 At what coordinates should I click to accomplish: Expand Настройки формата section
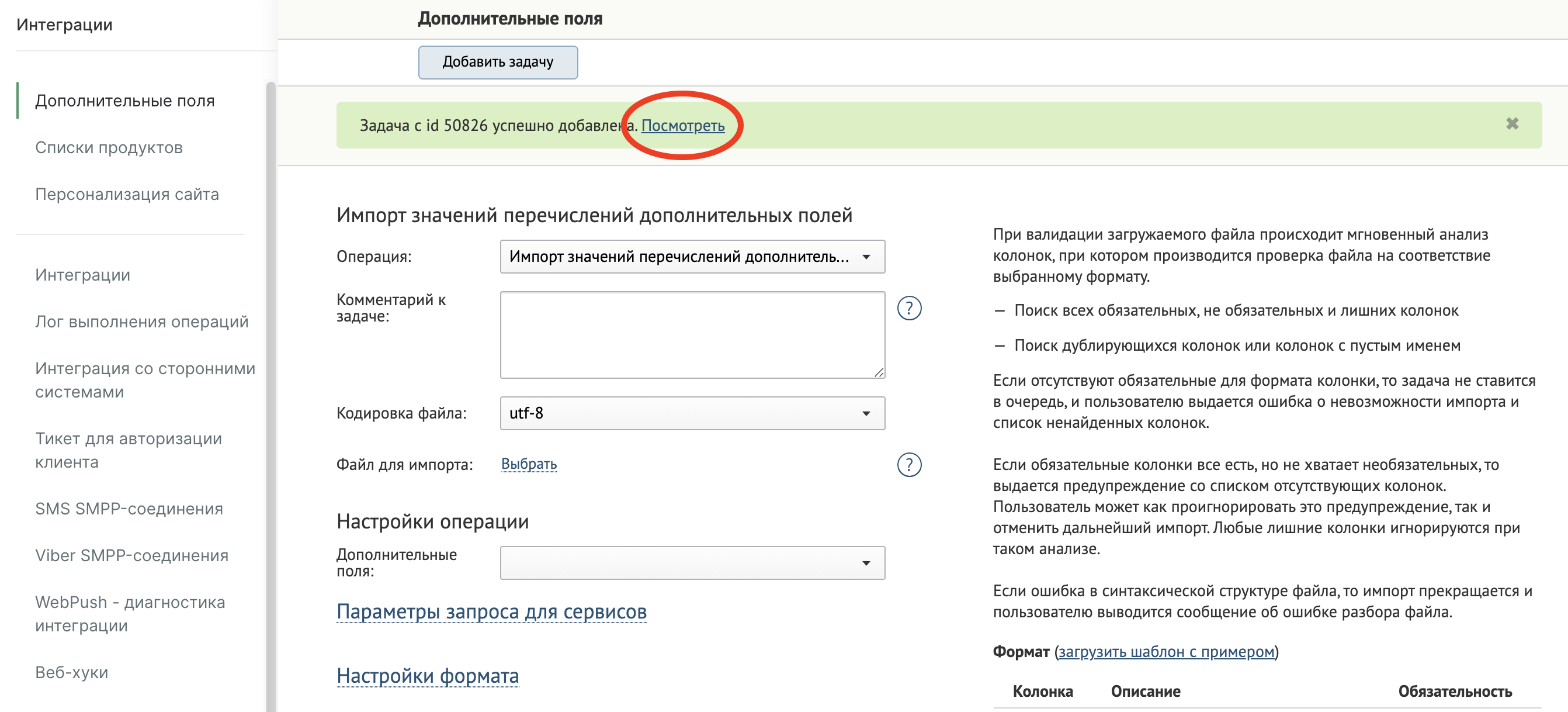coord(427,675)
